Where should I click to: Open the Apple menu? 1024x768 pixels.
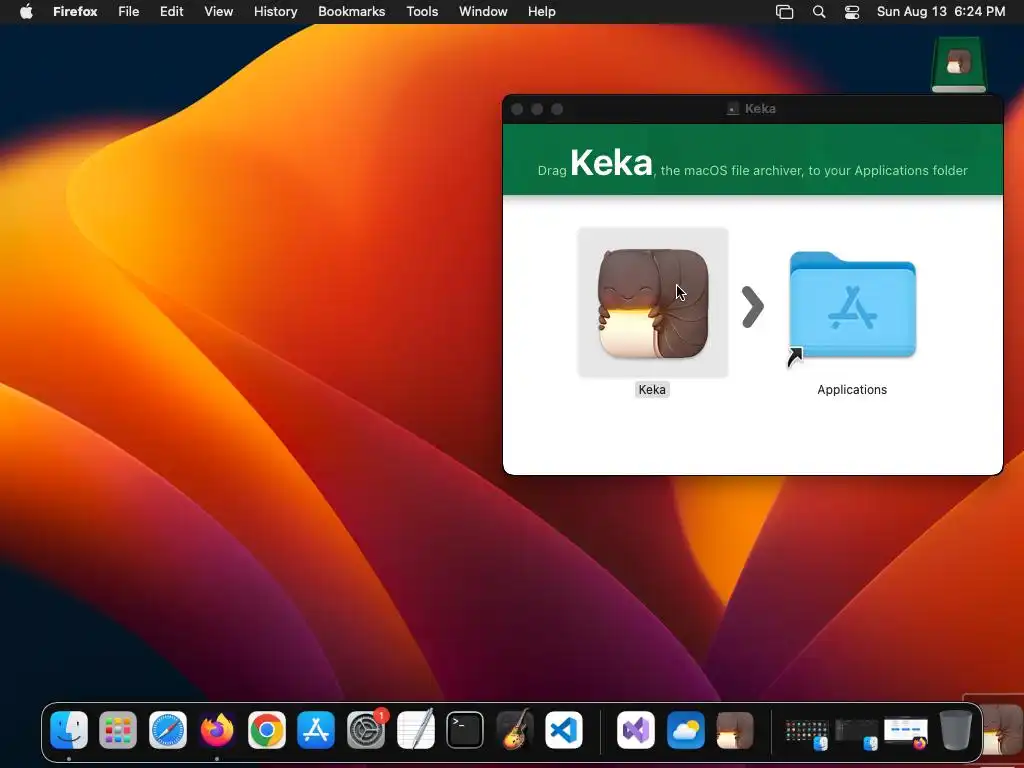click(26, 12)
